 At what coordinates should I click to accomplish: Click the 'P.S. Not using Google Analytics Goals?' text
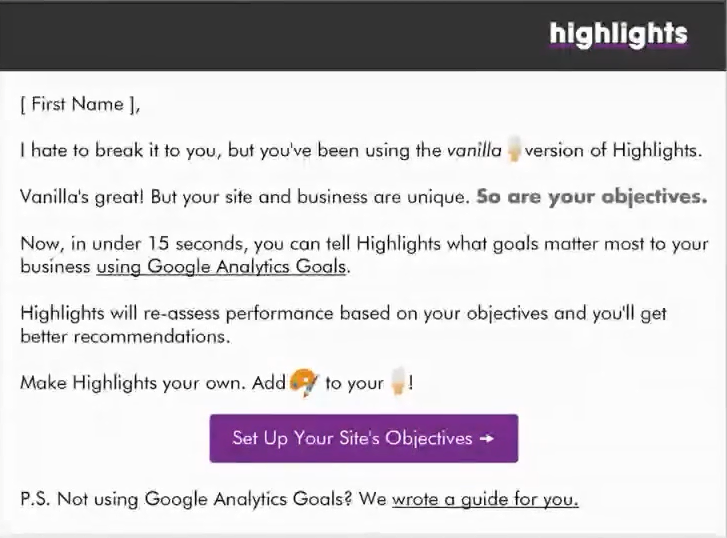pos(186,500)
